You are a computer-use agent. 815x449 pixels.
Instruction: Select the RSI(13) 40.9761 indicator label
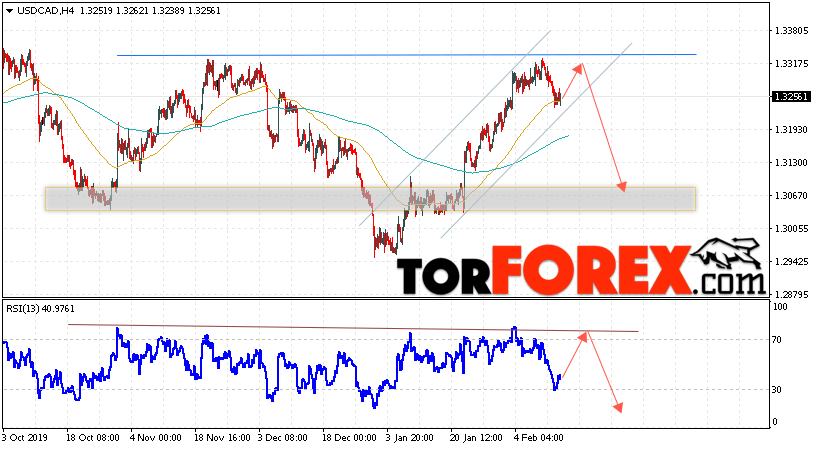pyautogui.click(x=41, y=309)
